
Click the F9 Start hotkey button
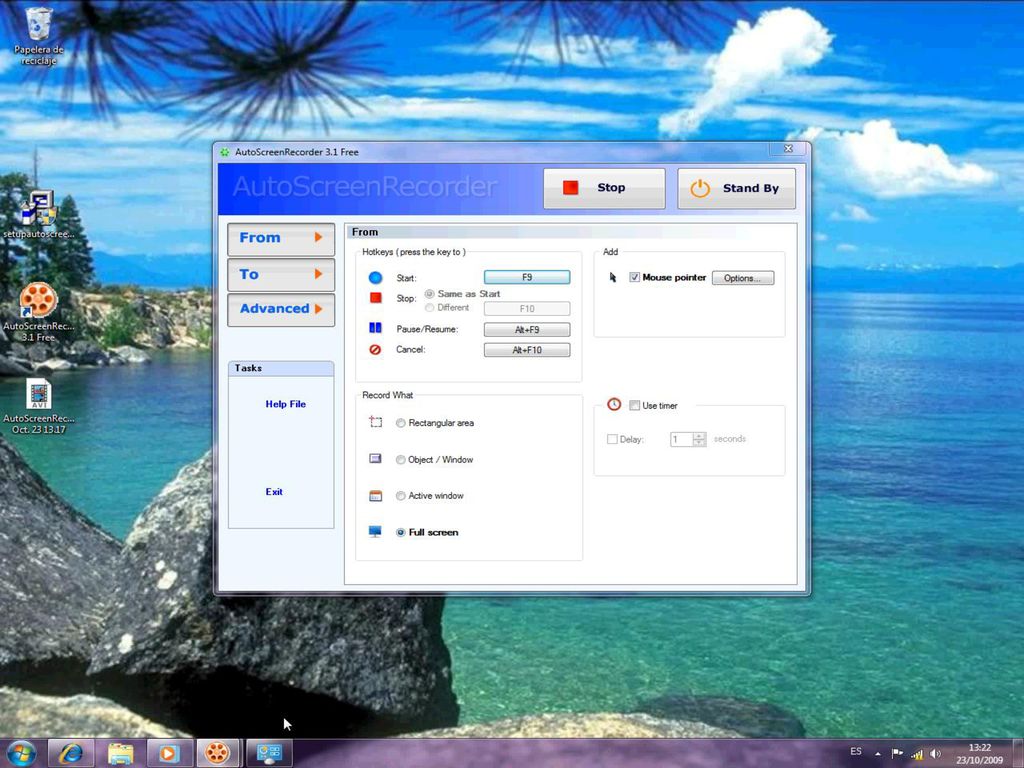527,278
